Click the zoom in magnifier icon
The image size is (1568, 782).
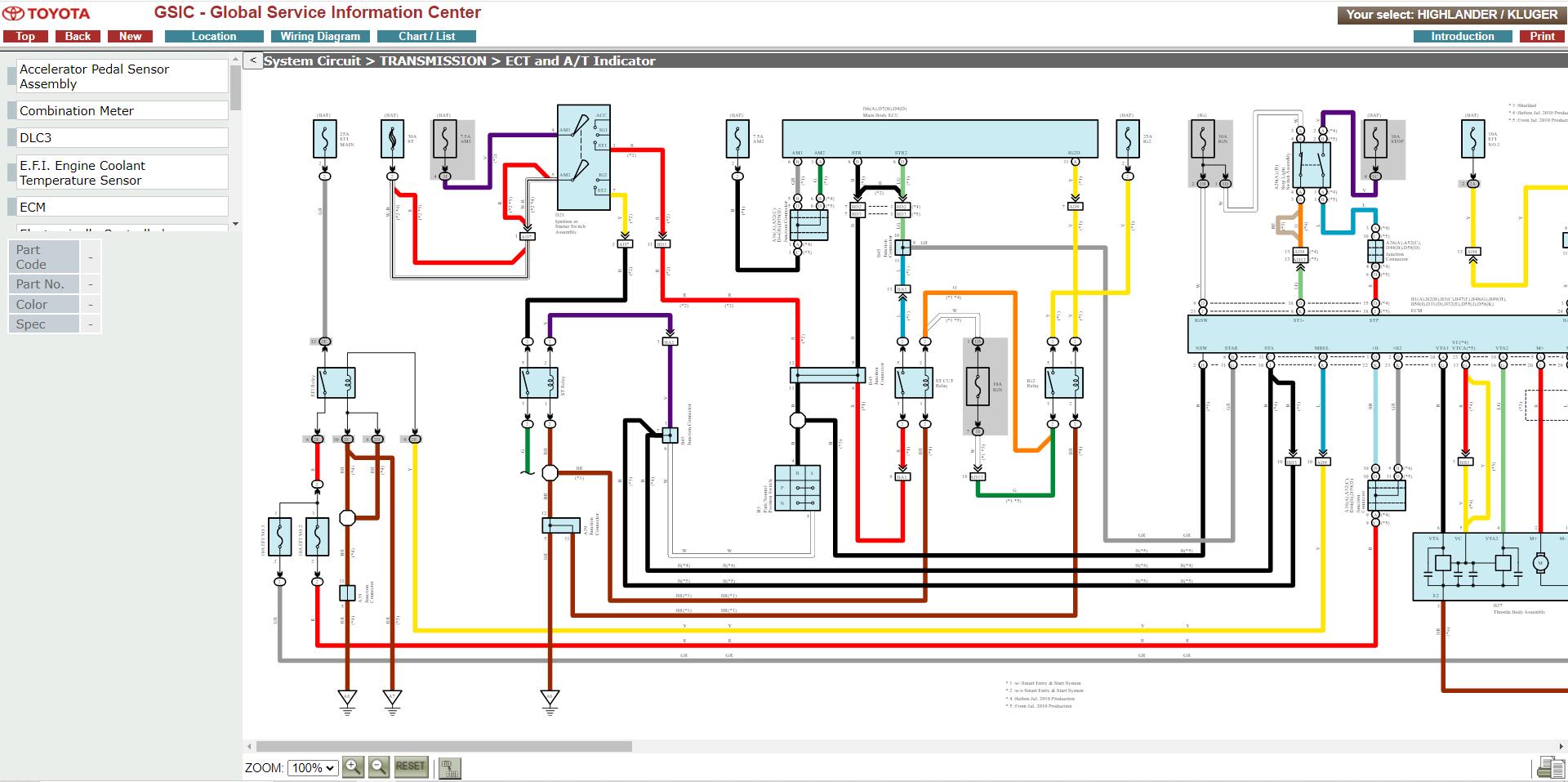[353, 767]
